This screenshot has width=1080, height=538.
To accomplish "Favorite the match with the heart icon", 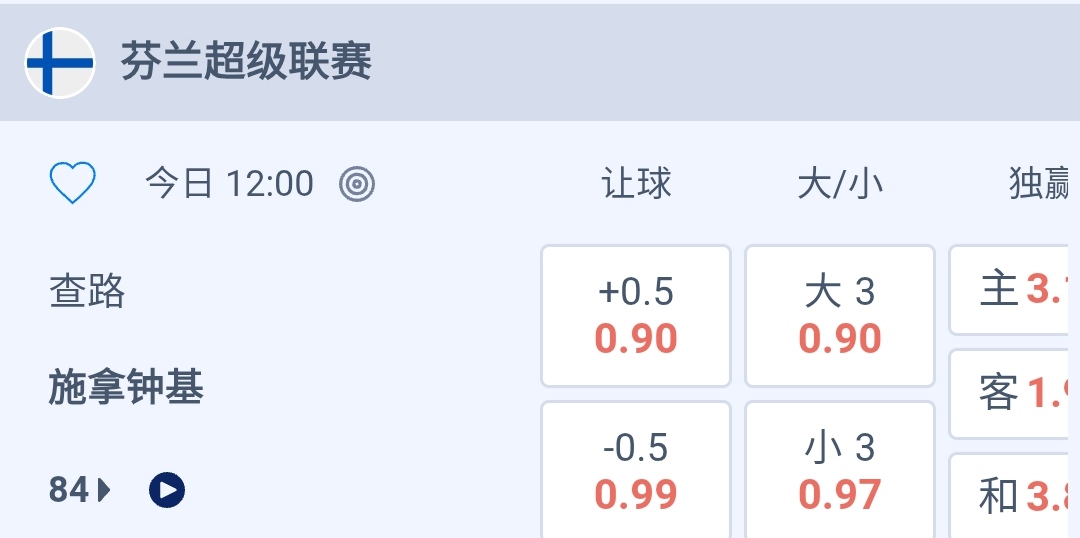I will (73, 184).
